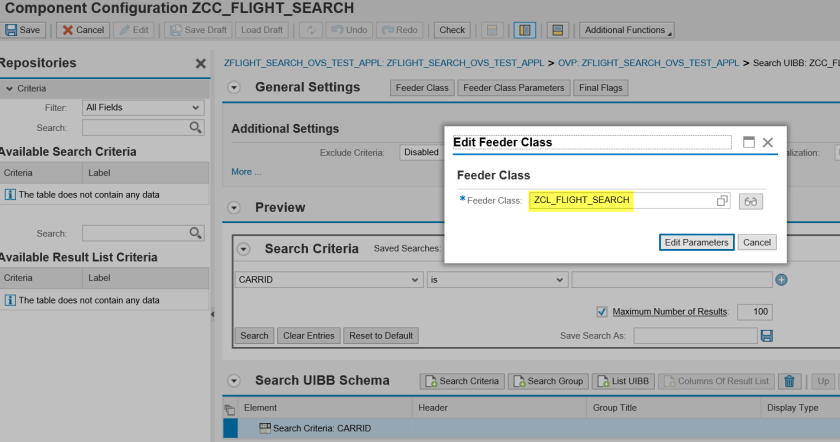The image size is (840, 442).
Task: Click the Edit Parameters button
Action: [698, 242]
